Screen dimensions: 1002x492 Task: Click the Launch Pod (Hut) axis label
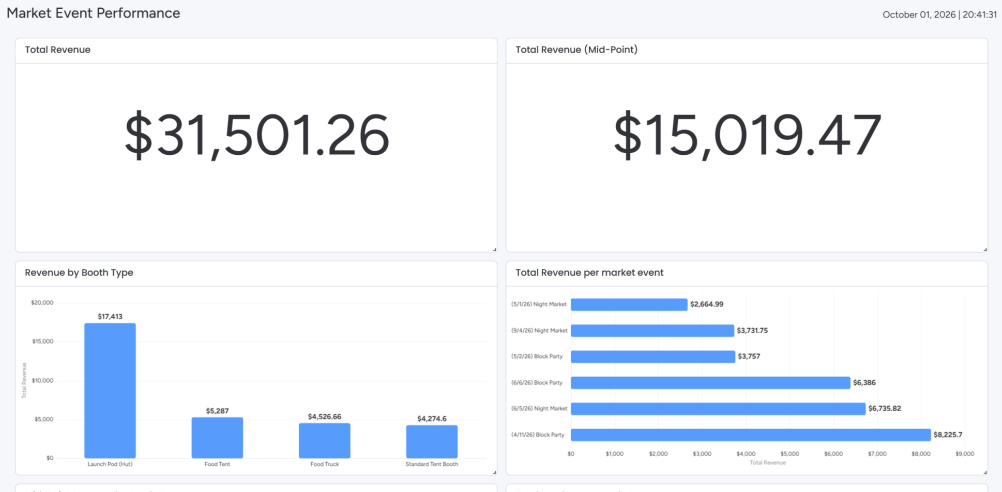(110, 465)
